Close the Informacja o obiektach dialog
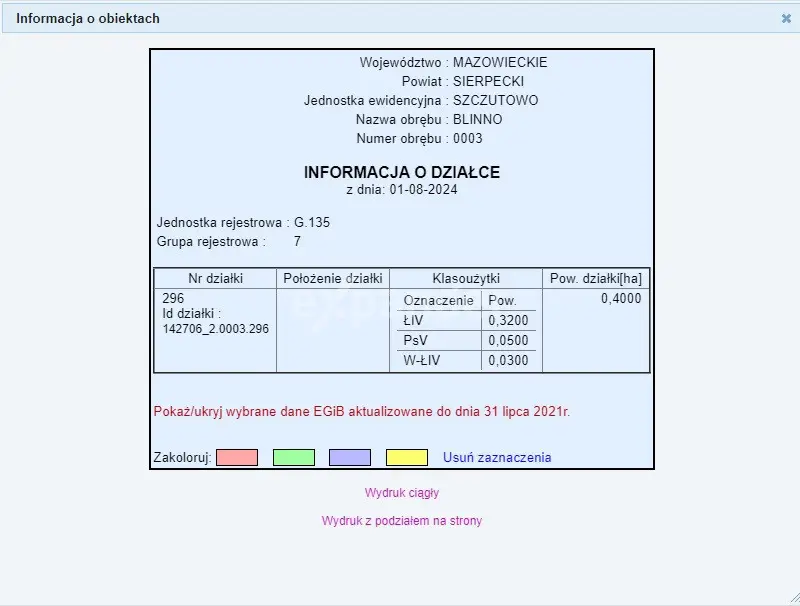Viewport: 800px width, 606px height. pyautogui.click(x=786, y=18)
